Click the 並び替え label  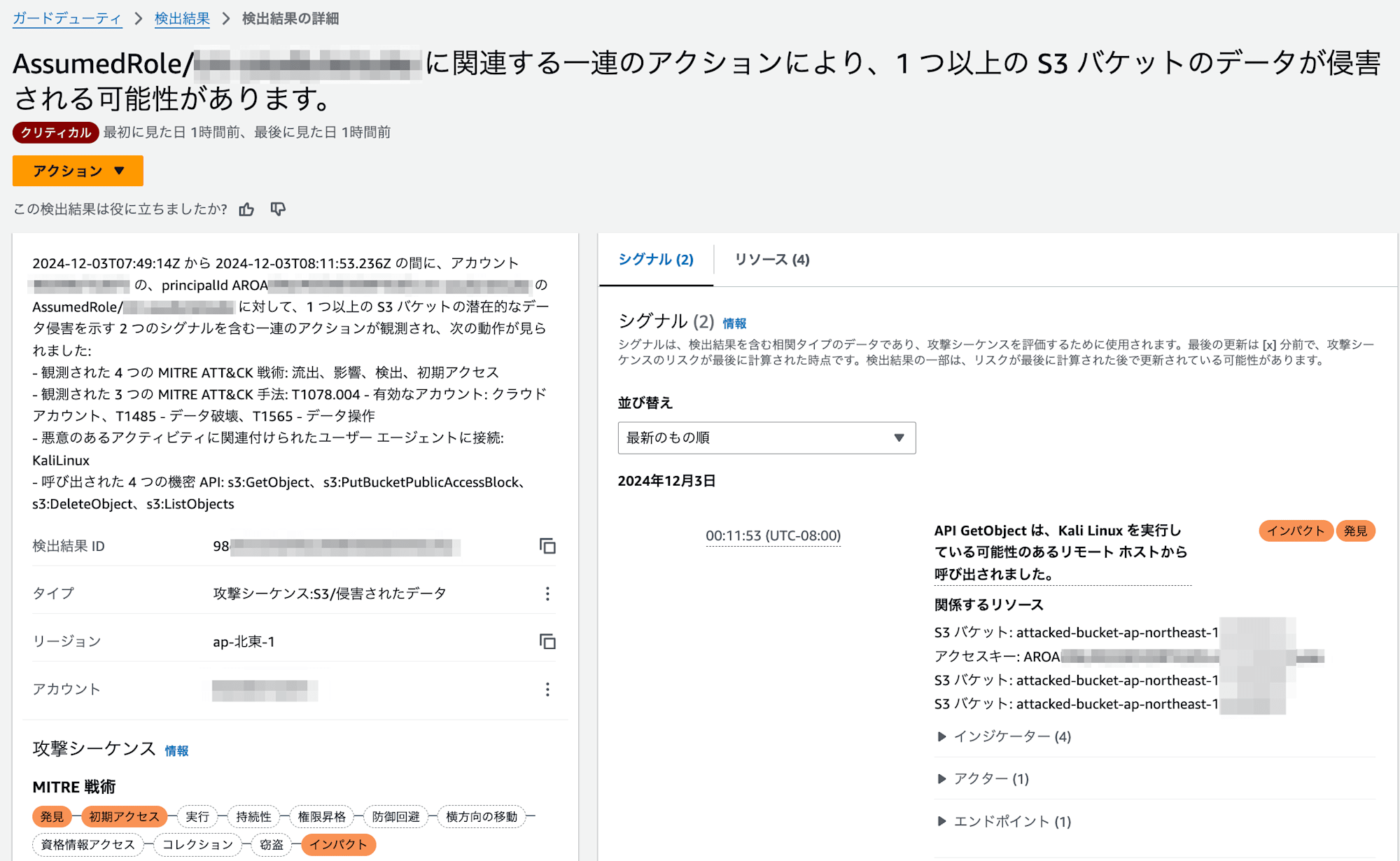coord(645,403)
